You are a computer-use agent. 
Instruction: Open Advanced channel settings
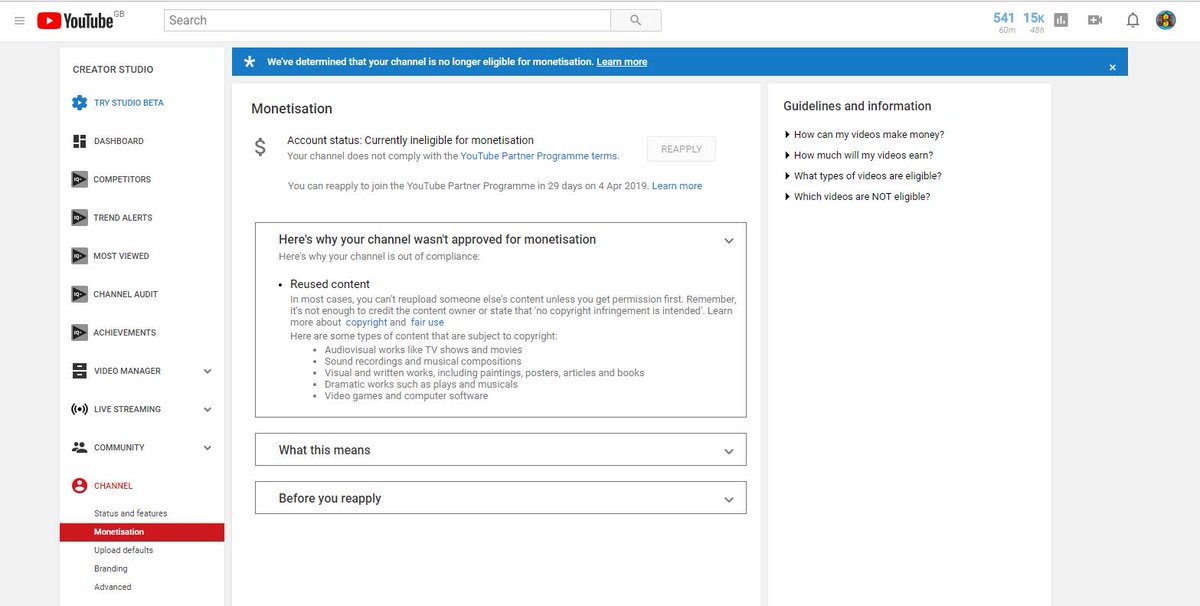coord(113,587)
